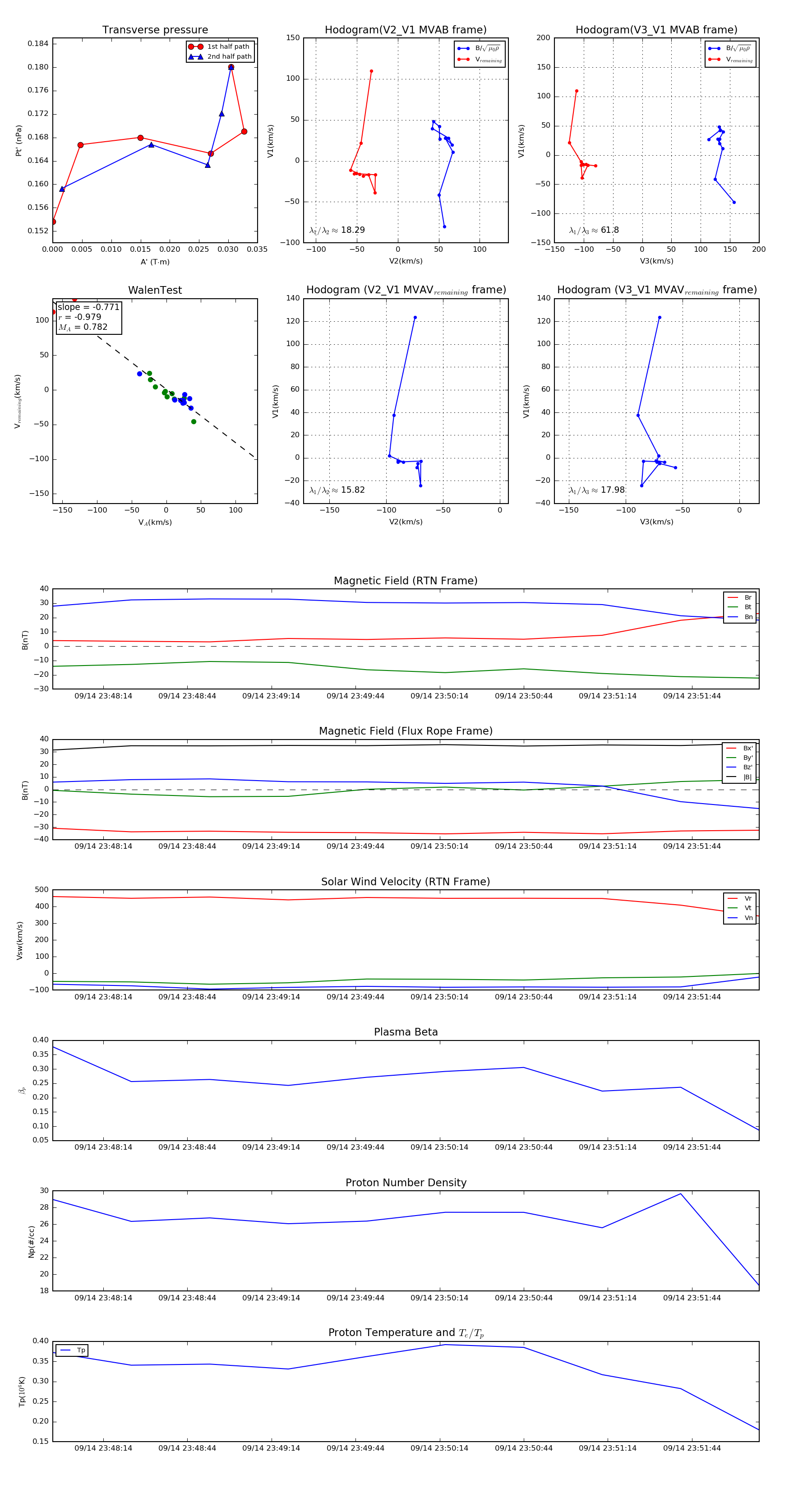The height and width of the screenshot is (1489, 812).
Task: Select the WalenTest slope annotation box
Action: coord(88,317)
